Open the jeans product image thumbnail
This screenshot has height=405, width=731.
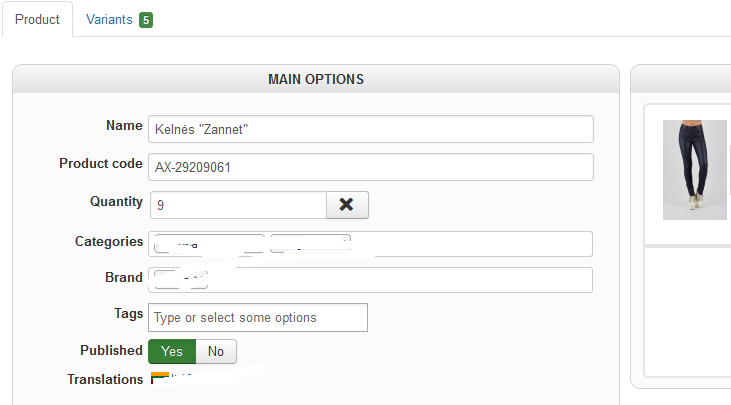coord(695,170)
